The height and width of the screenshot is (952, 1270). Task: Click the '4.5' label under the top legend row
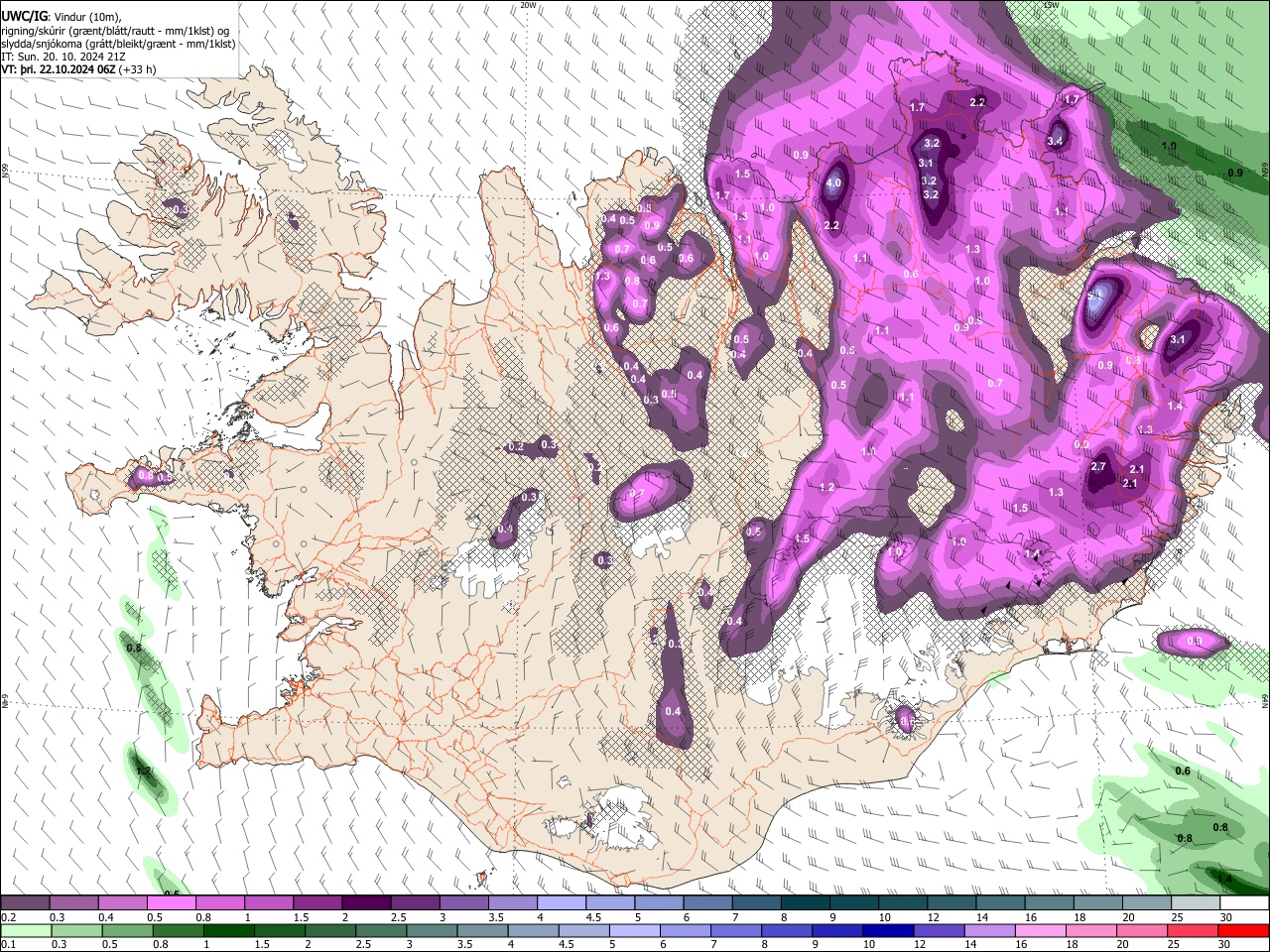[592, 917]
